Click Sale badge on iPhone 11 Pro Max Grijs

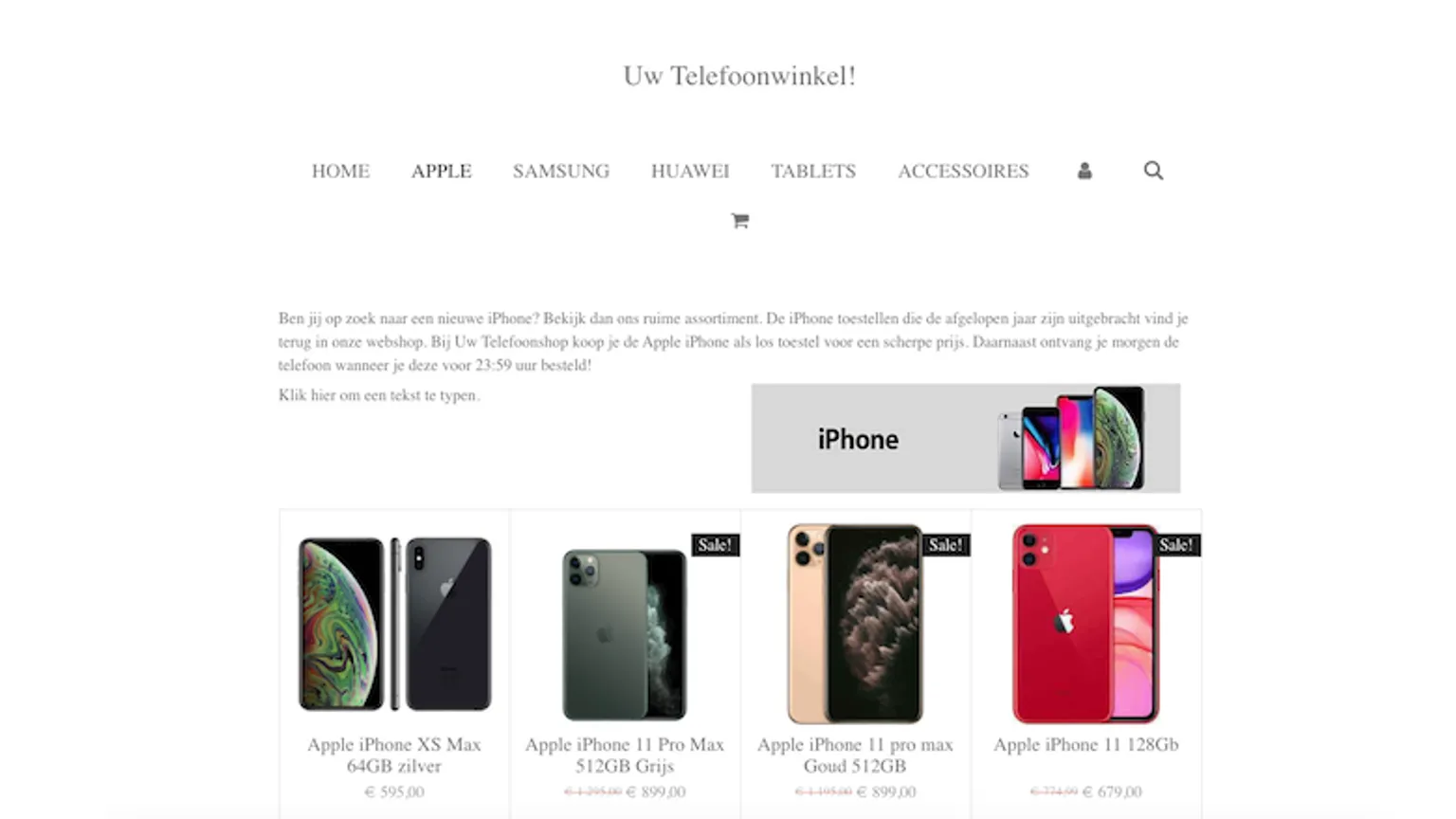point(716,545)
